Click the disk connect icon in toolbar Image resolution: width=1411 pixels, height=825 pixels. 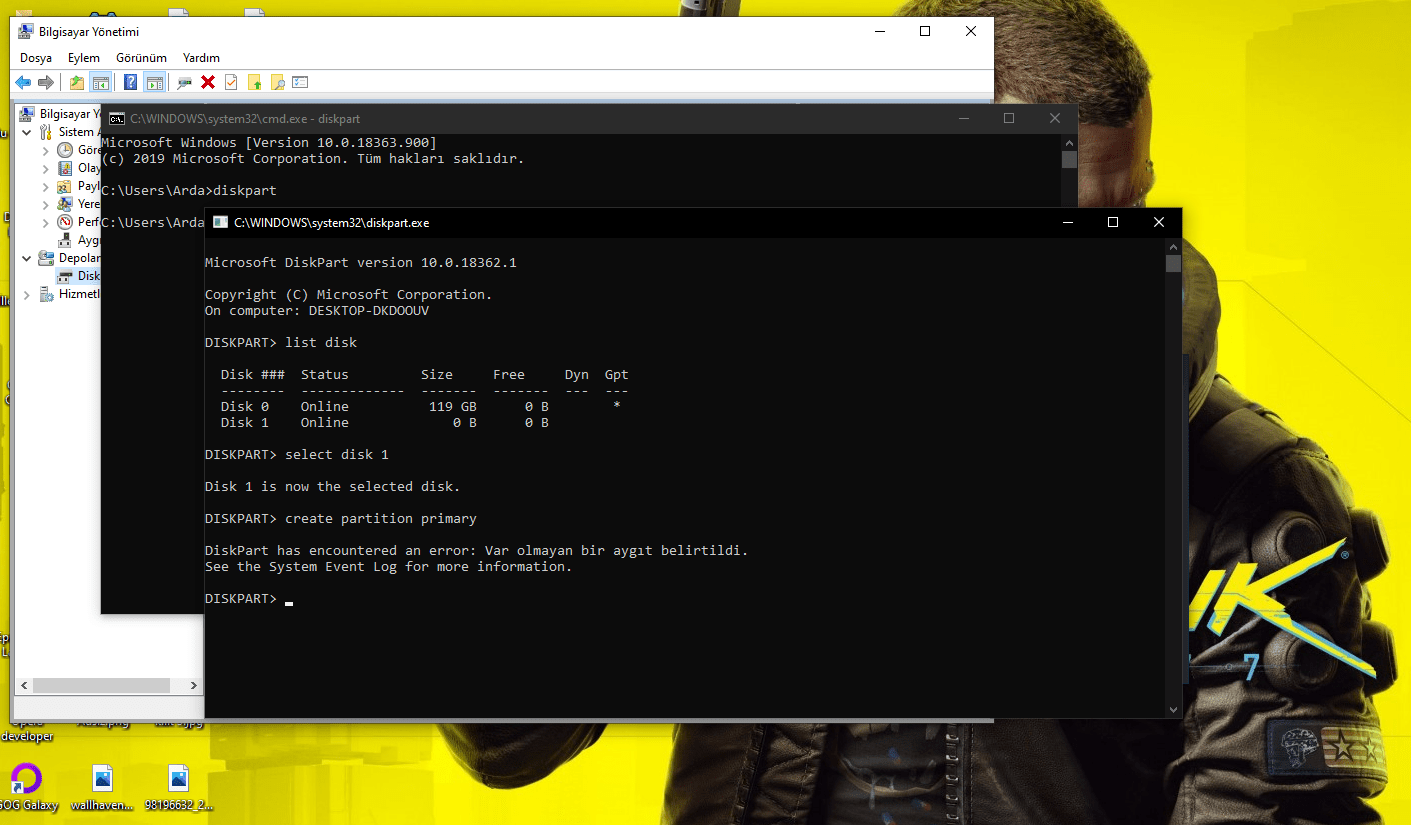(185, 82)
